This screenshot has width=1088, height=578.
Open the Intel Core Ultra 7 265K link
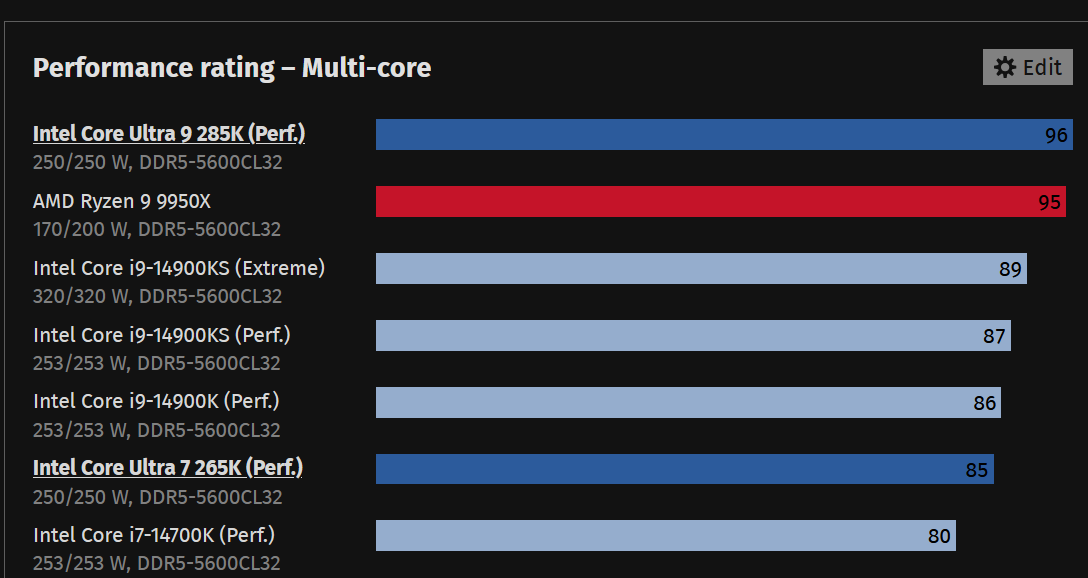pyautogui.click(x=168, y=467)
